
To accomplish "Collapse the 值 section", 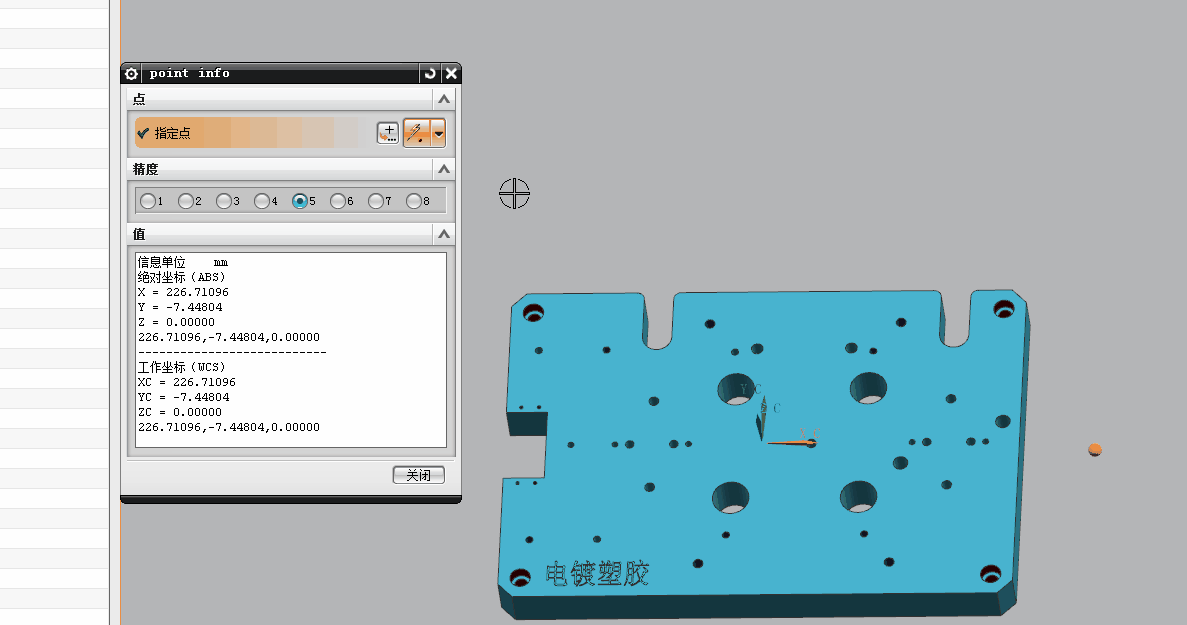I will (443, 234).
